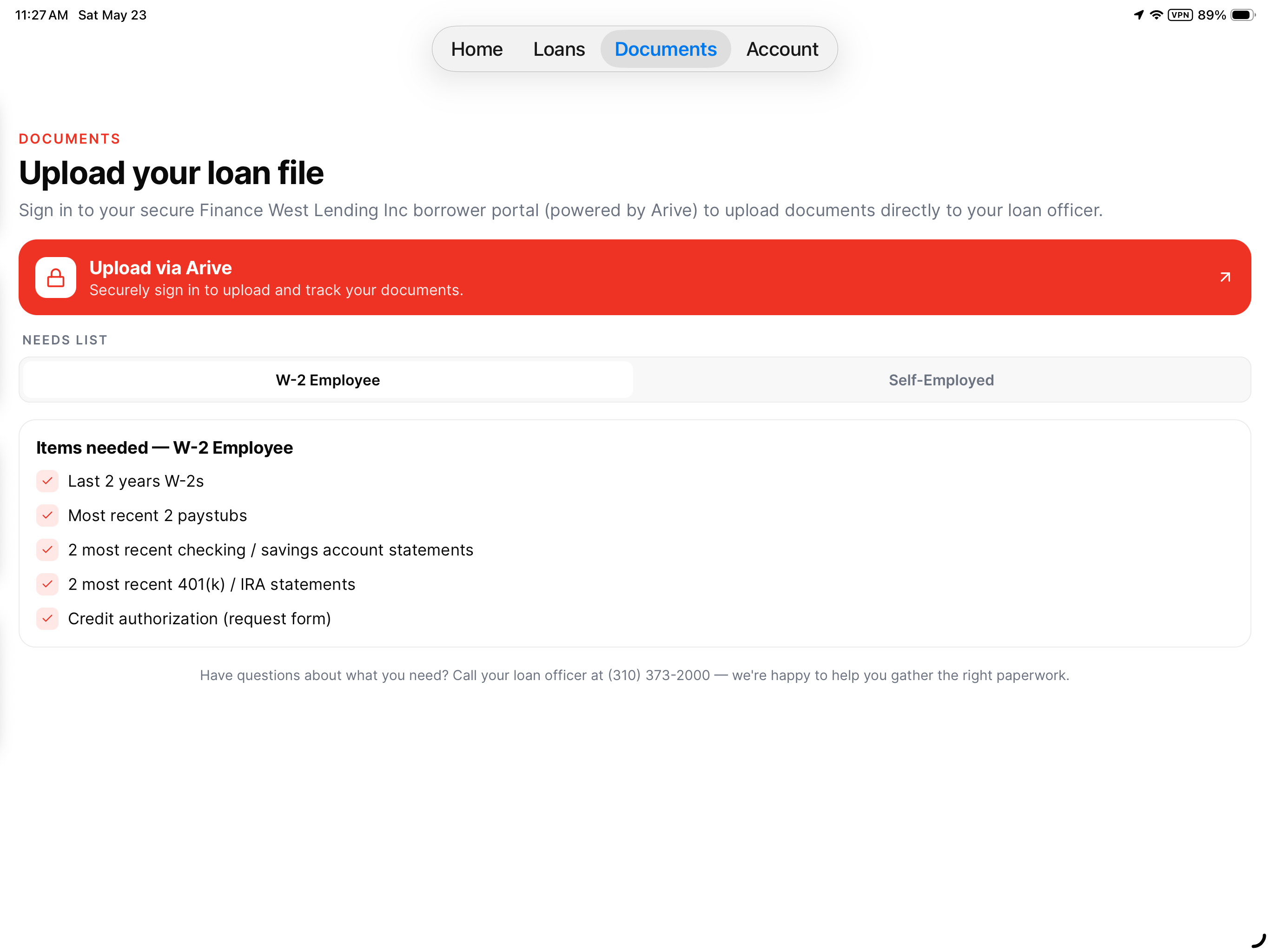Tap the 11:27 AM clock
This screenshot has width=1270, height=952.
41,15
